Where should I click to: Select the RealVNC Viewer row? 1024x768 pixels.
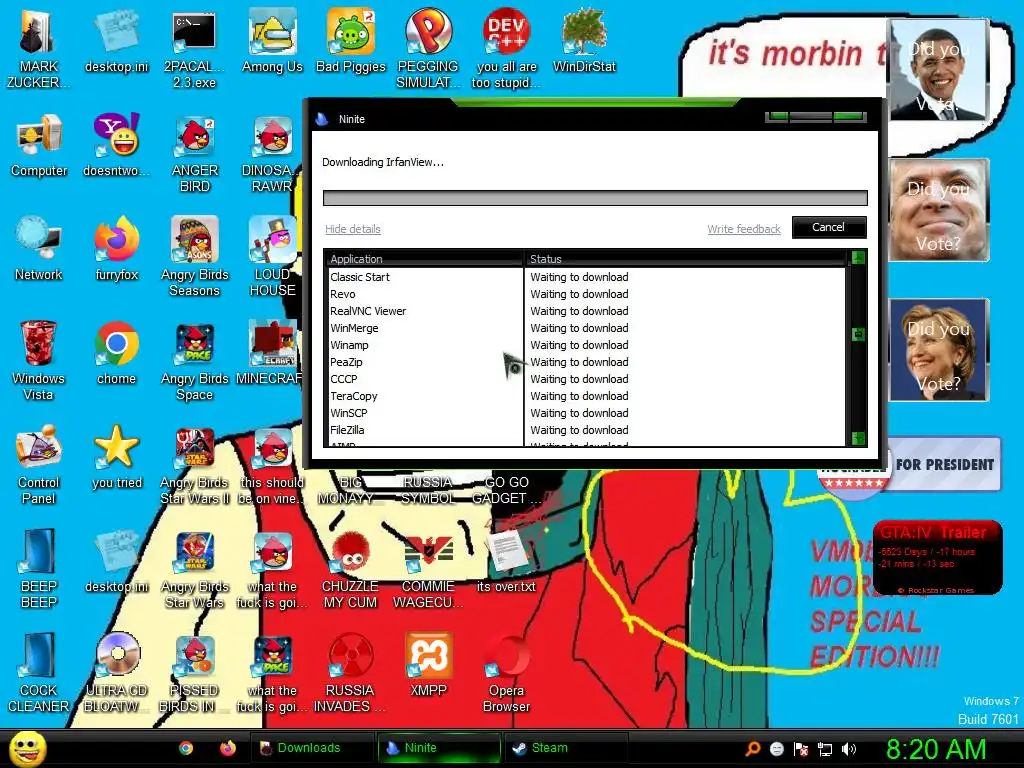pos(585,311)
